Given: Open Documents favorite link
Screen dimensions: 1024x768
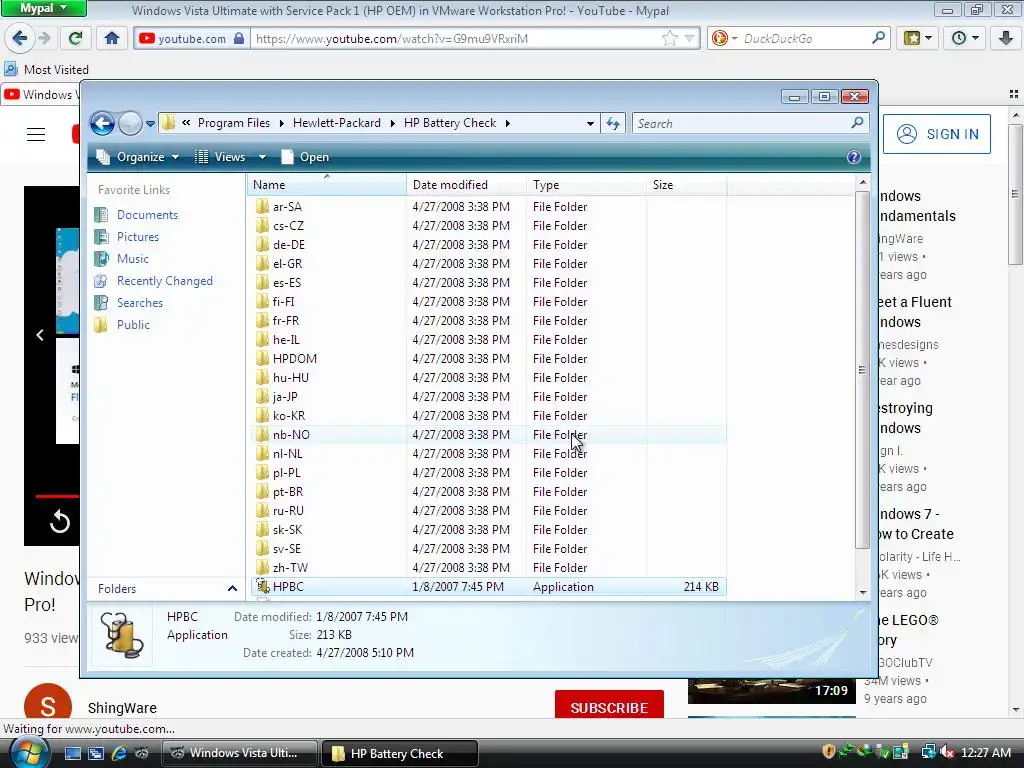Looking at the screenshot, I should tap(147, 215).
